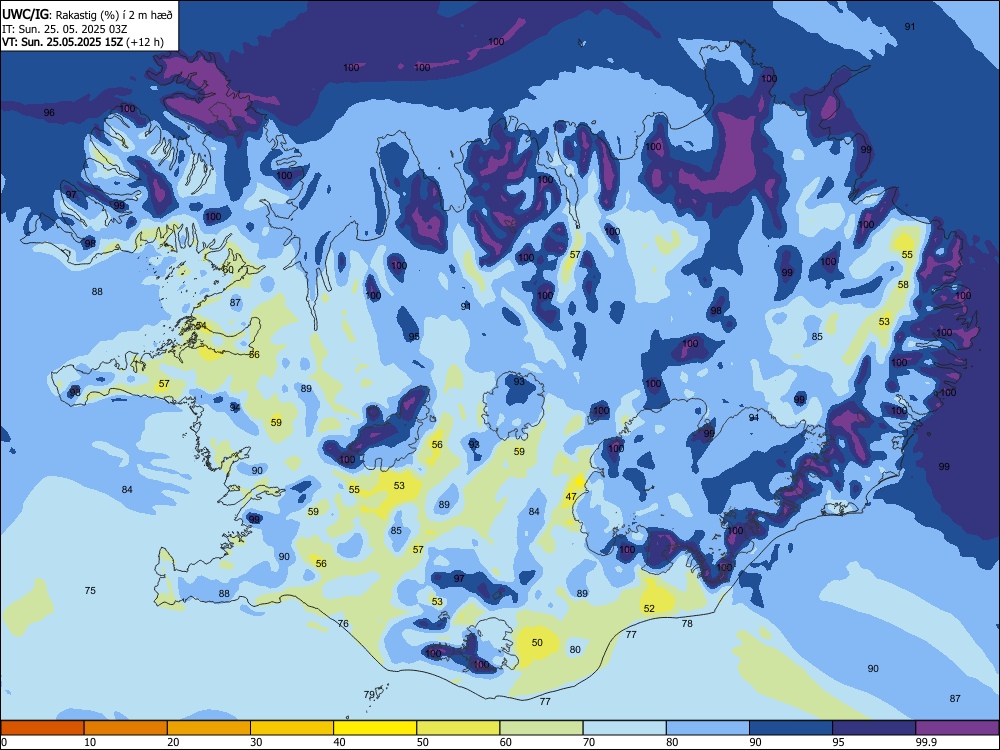Click the '58' humidity value on the map
1000x750 pixels.
pyautogui.click(x=903, y=284)
